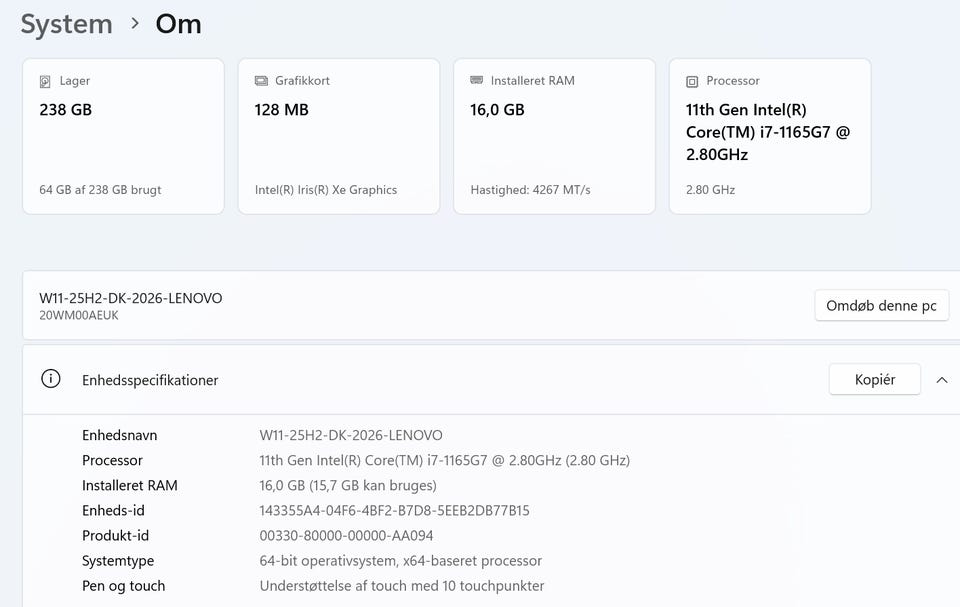Open the Processor i7-1165G7 card
The image size is (960, 607).
click(770, 136)
